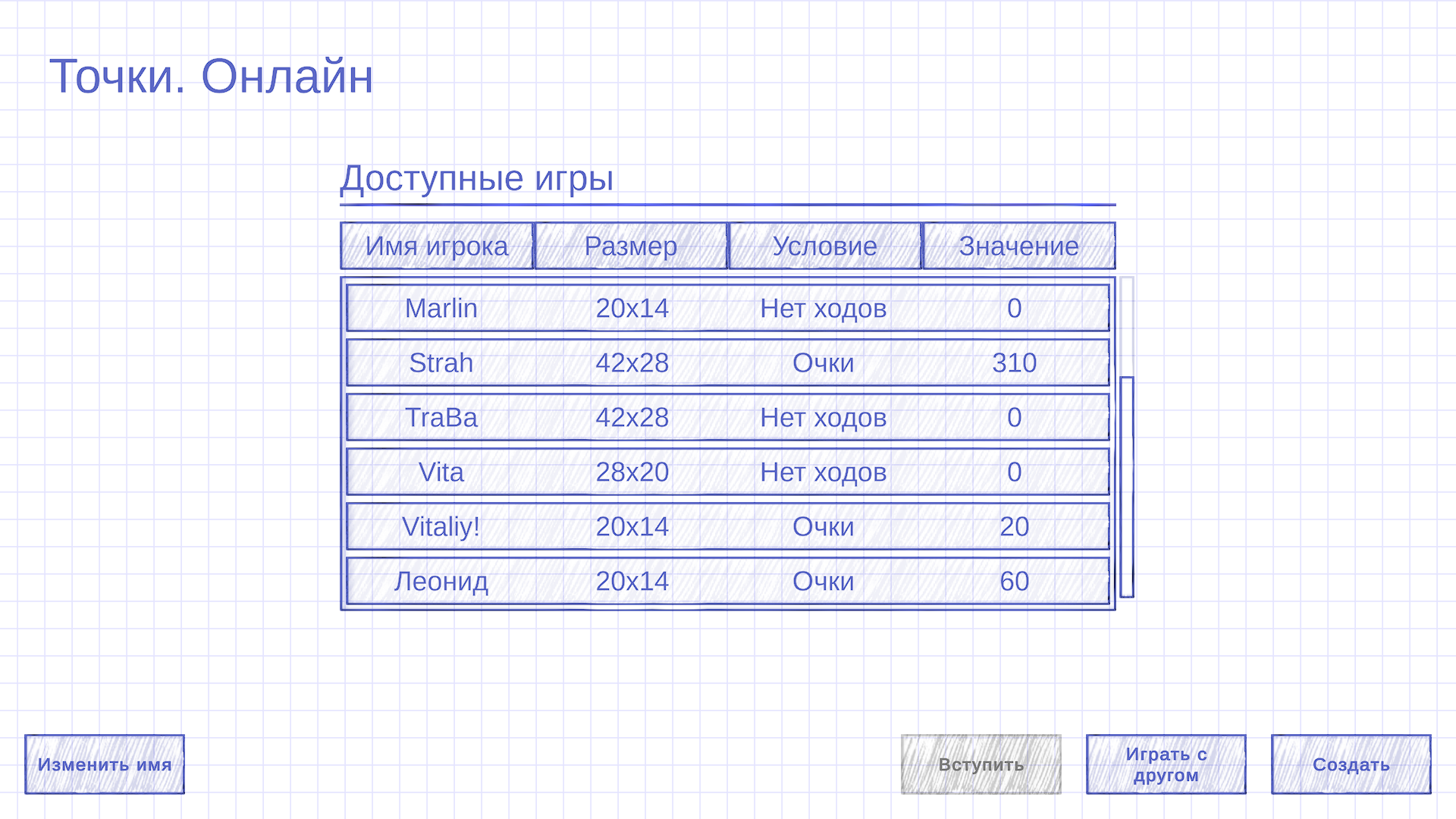Click the "Точки. Онлайн" title

tap(212, 74)
